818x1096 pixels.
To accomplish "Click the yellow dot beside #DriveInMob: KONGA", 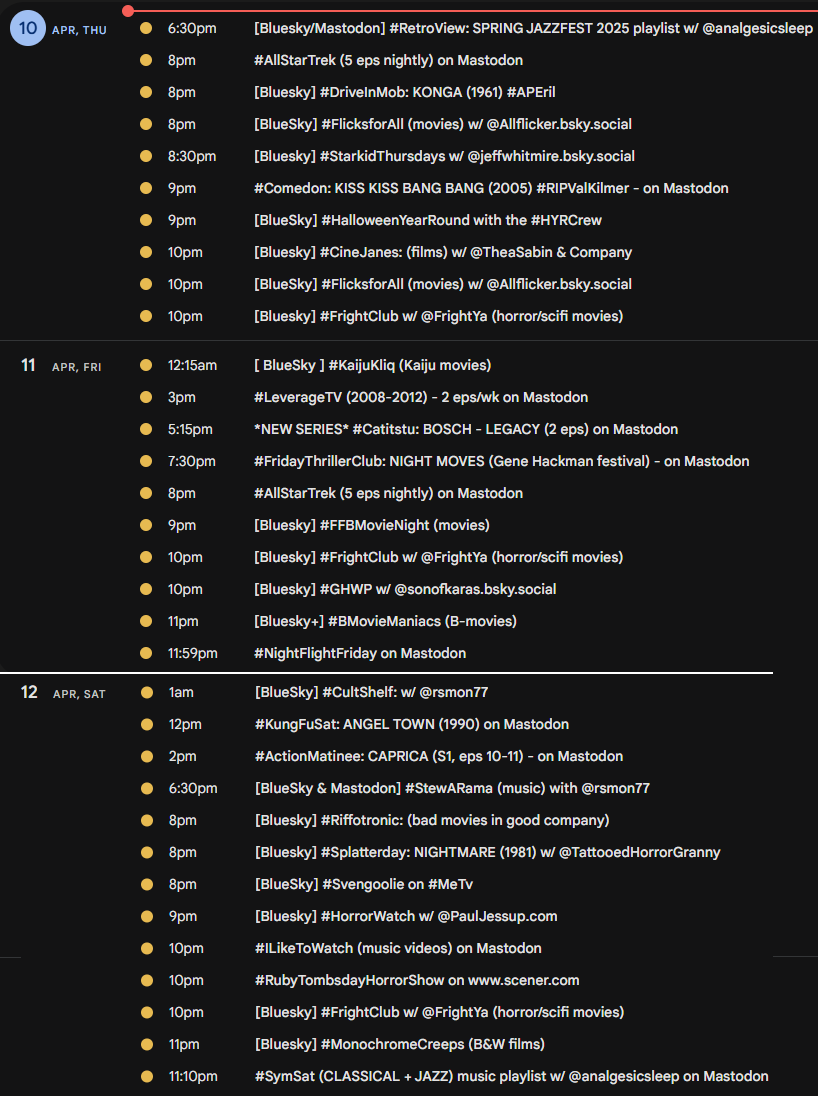I will click(145, 92).
